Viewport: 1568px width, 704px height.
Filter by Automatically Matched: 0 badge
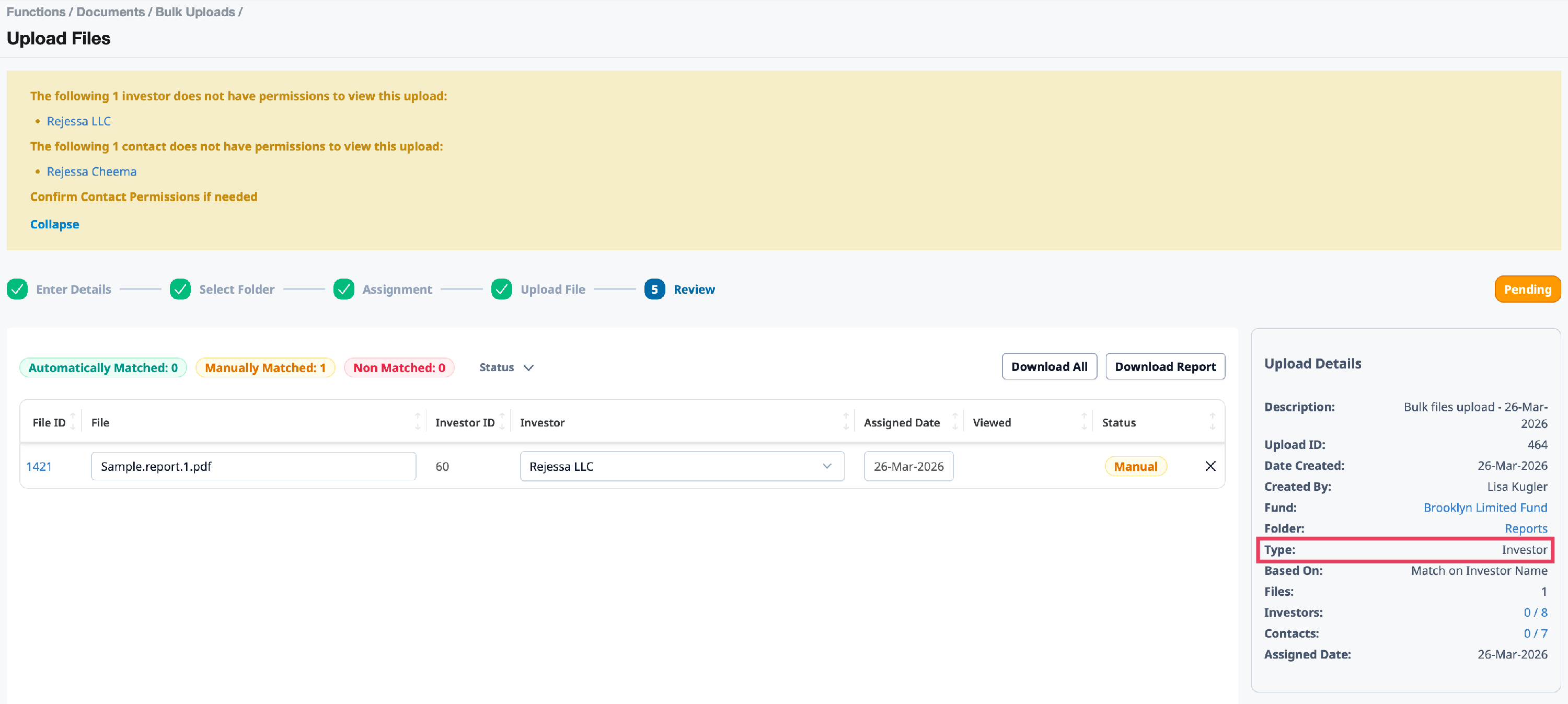[x=103, y=367]
